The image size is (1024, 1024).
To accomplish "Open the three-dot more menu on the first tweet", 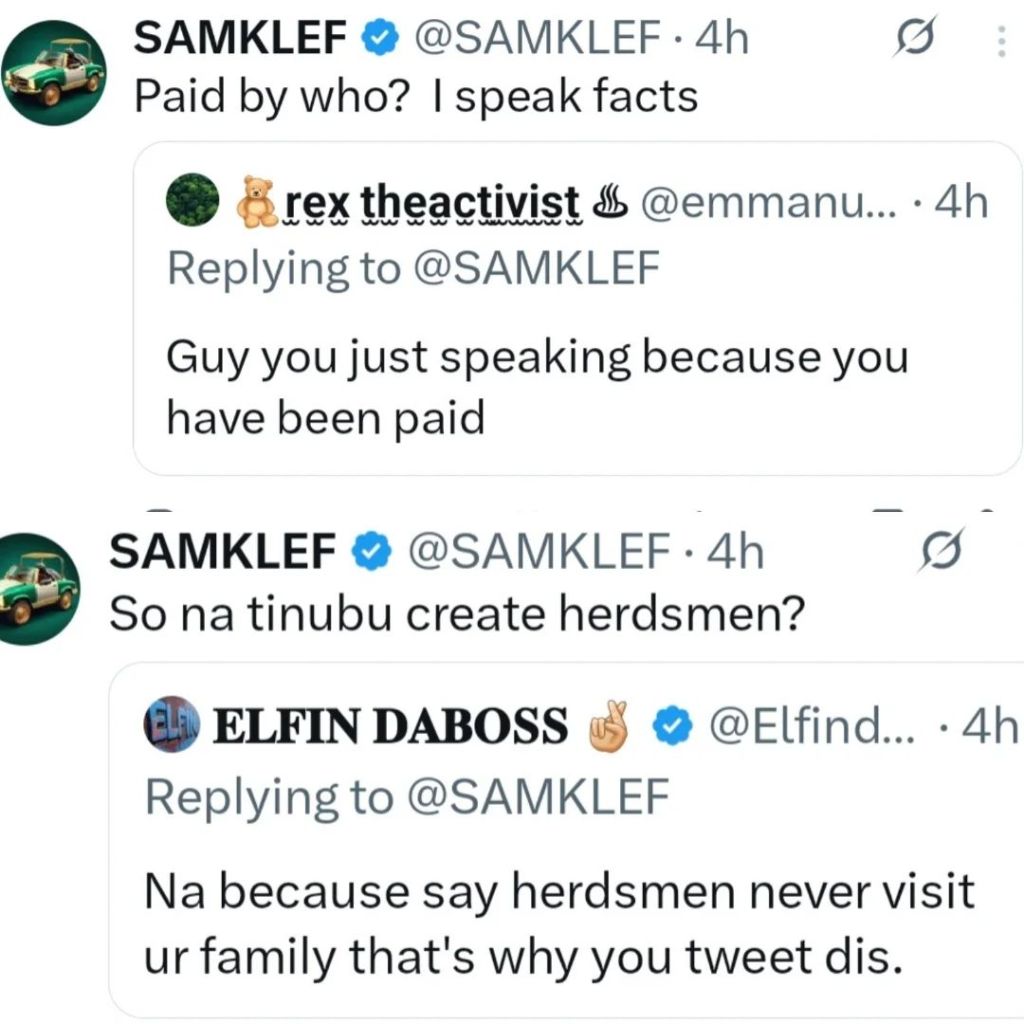I will pos(1002,42).
